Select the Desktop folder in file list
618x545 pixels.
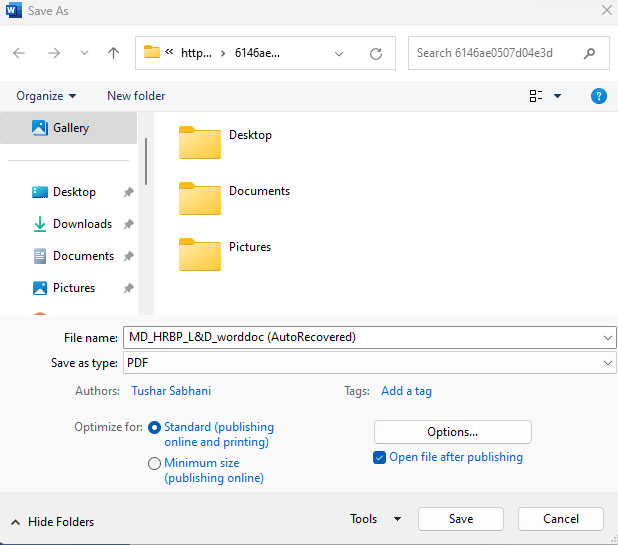coord(225,142)
